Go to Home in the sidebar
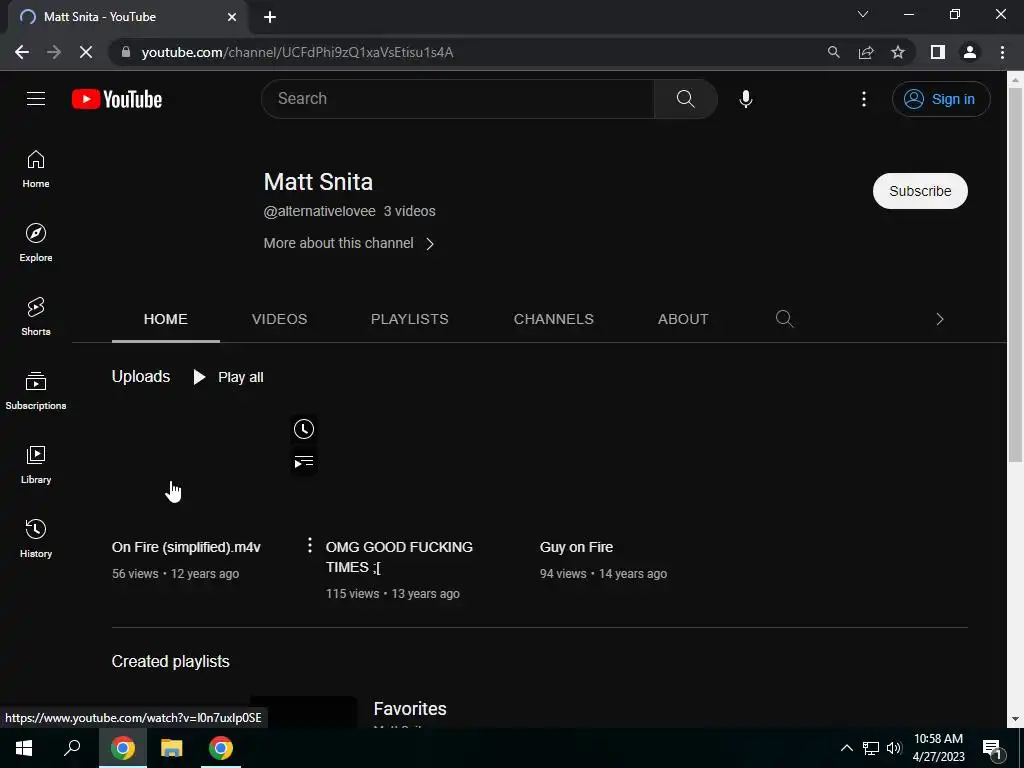Viewport: 1024px width, 768px height. (36, 169)
